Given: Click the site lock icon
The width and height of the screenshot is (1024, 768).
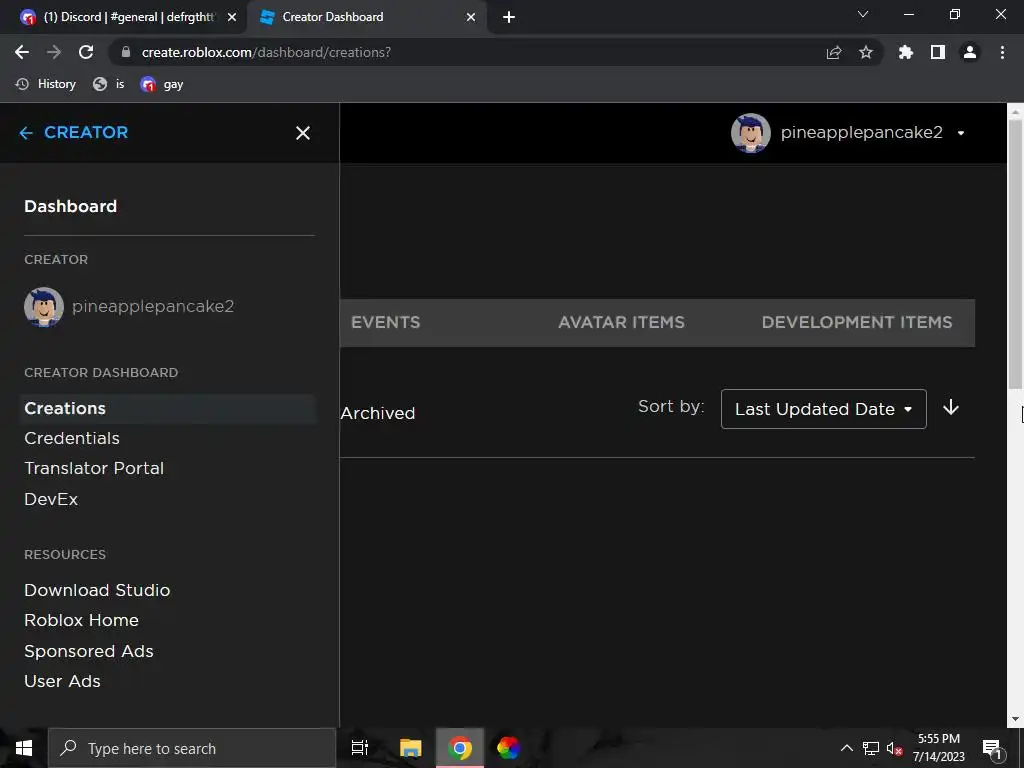Looking at the screenshot, I should [126, 52].
